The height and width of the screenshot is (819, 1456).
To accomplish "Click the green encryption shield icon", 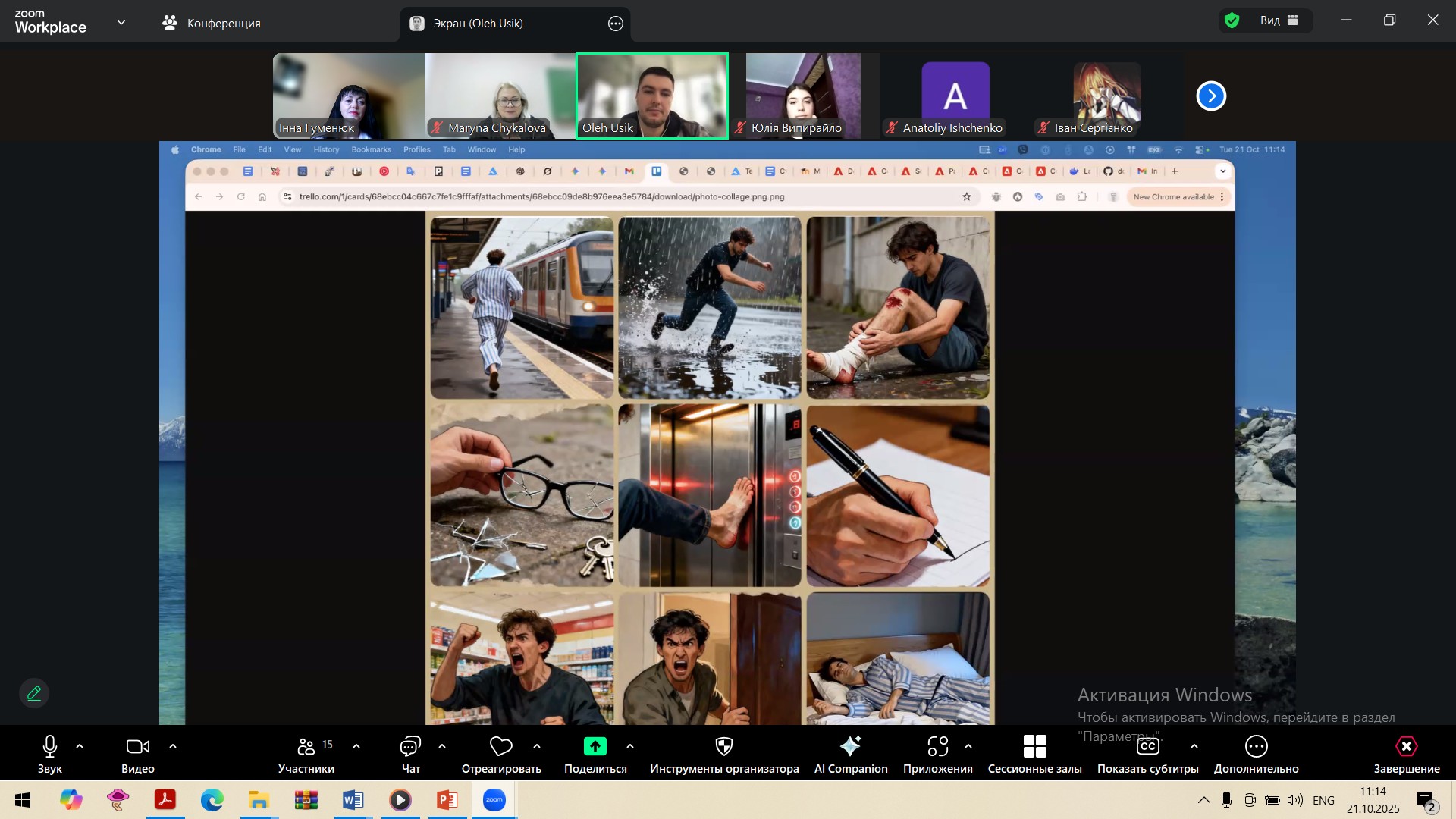I will click(x=1232, y=20).
